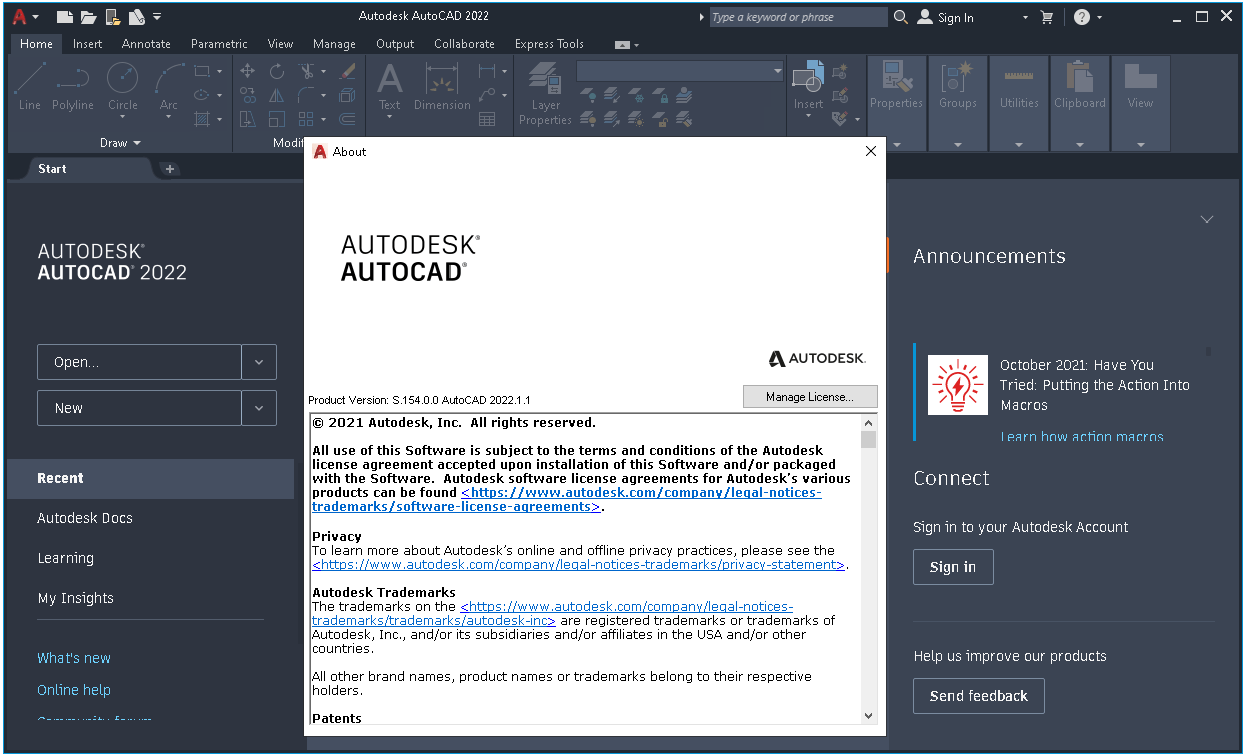Insert a Table via table icon
This screenshot has width=1245, height=756.
coord(487,119)
